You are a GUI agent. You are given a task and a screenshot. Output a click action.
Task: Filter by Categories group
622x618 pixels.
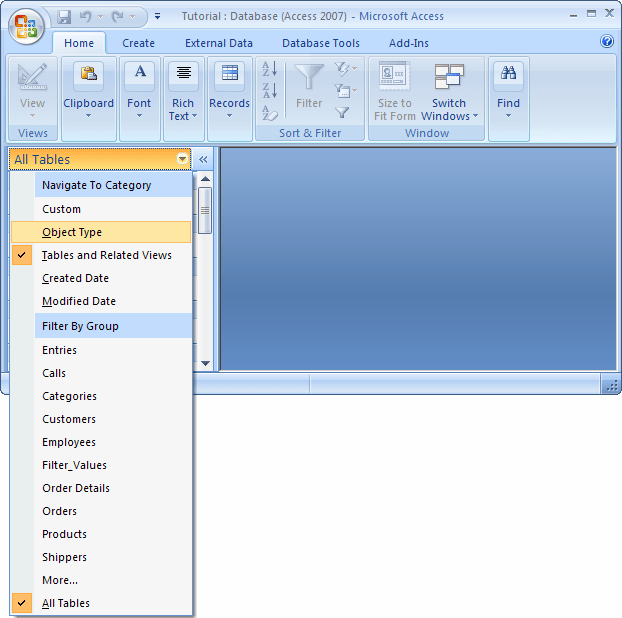pyautogui.click(x=101, y=396)
